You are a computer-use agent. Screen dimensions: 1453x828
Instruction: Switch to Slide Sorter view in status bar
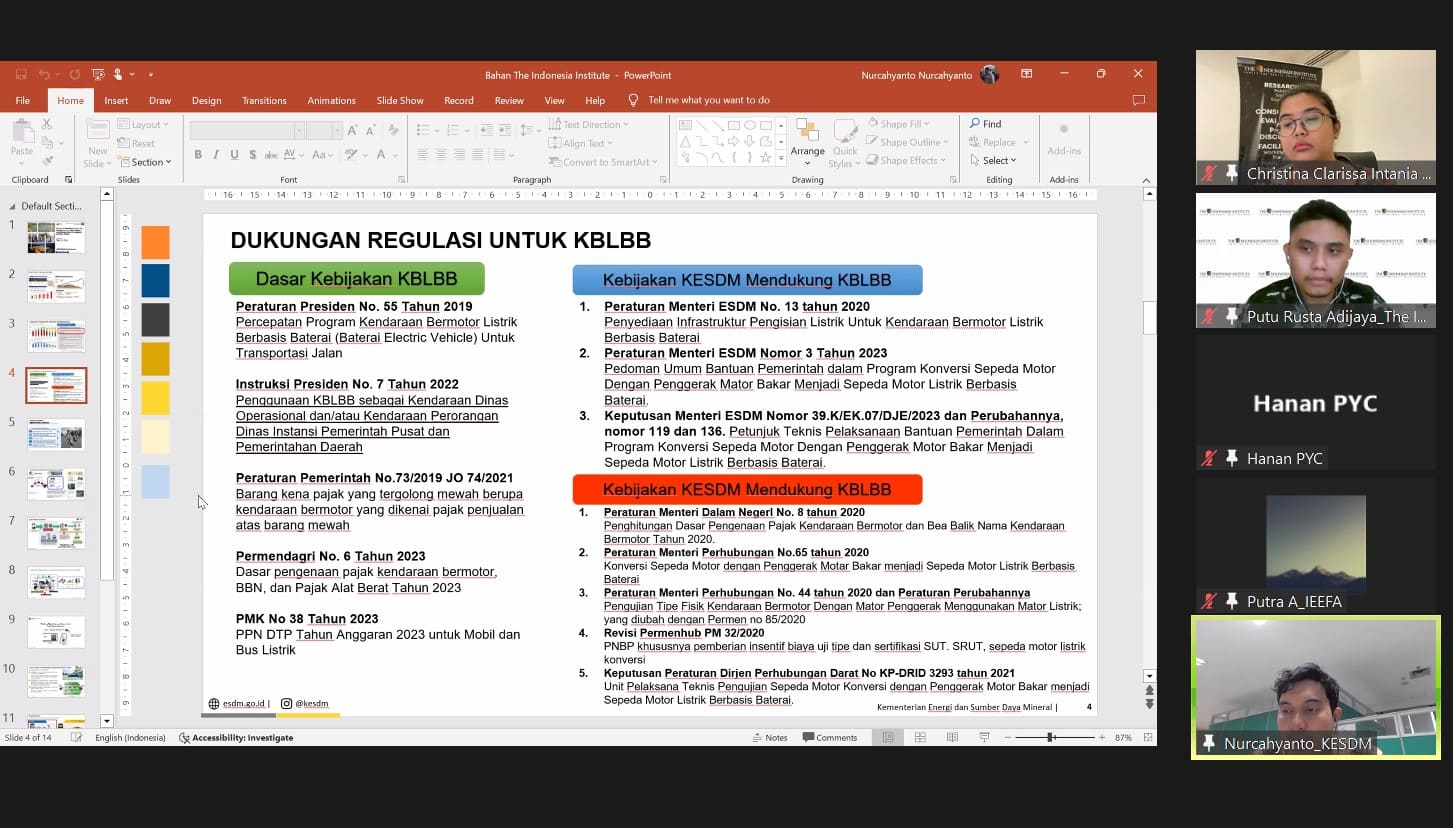[920, 738]
